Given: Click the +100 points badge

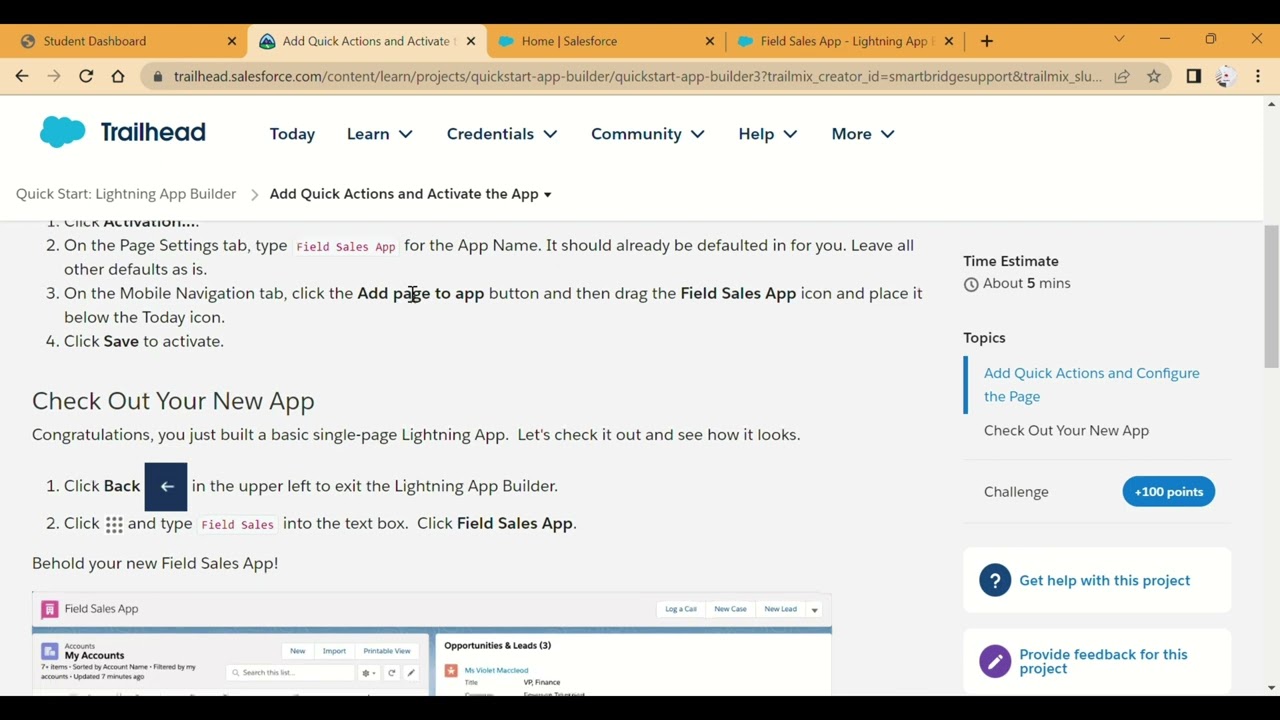Looking at the screenshot, I should (1168, 492).
